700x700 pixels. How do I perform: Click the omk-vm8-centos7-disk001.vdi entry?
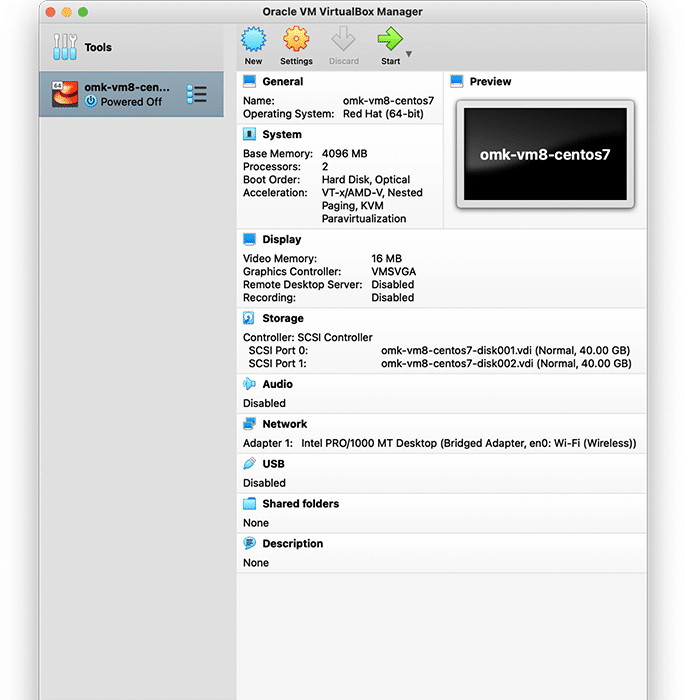tap(505, 350)
